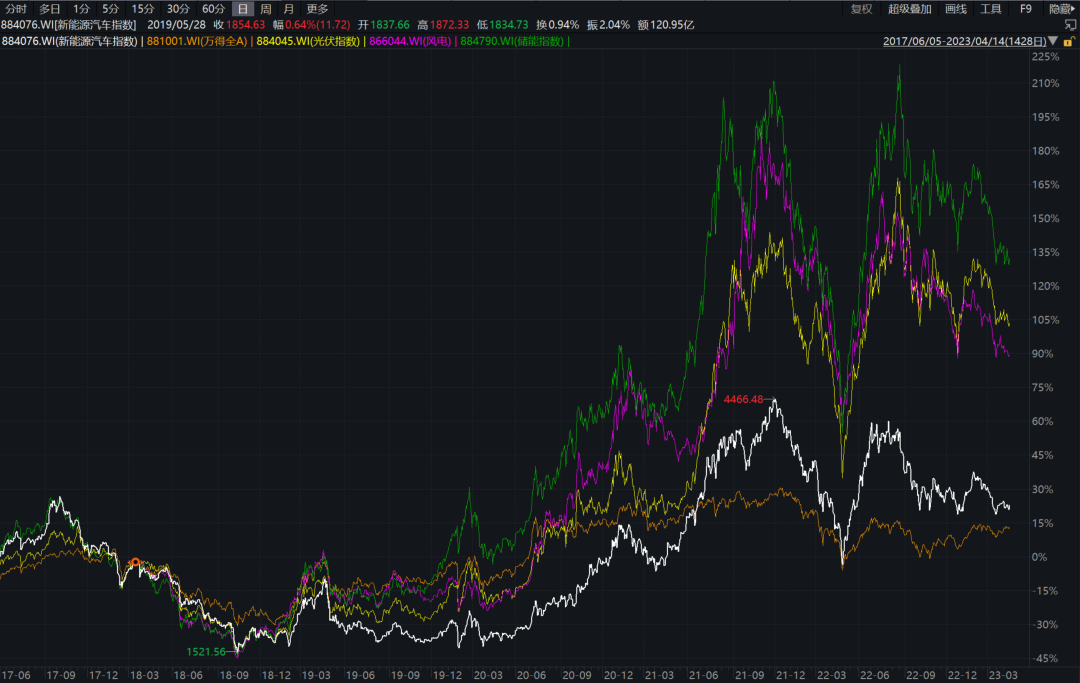Expand the 更多 periods menu
The height and width of the screenshot is (683, 1080).
[x=317, y=8]
